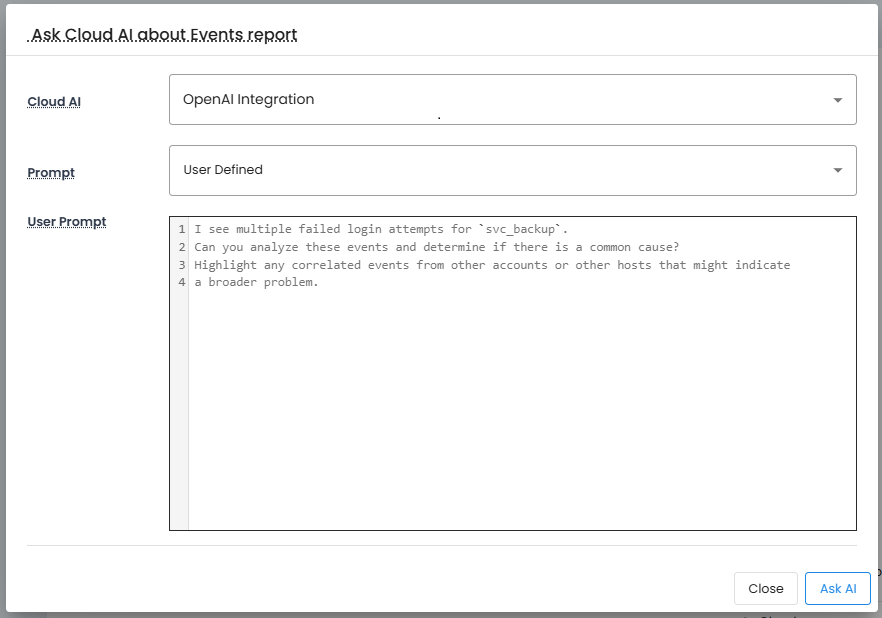
Task: Click line number 1 in editor gutter
Action: coord(181,230)
